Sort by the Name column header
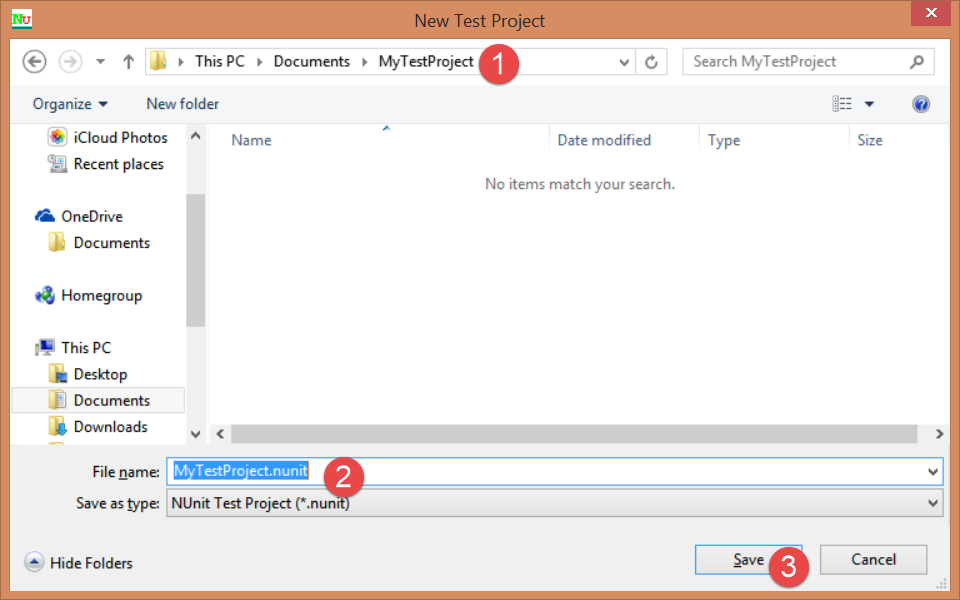Viewport: 960px width, 600px height. coord(251,140)
